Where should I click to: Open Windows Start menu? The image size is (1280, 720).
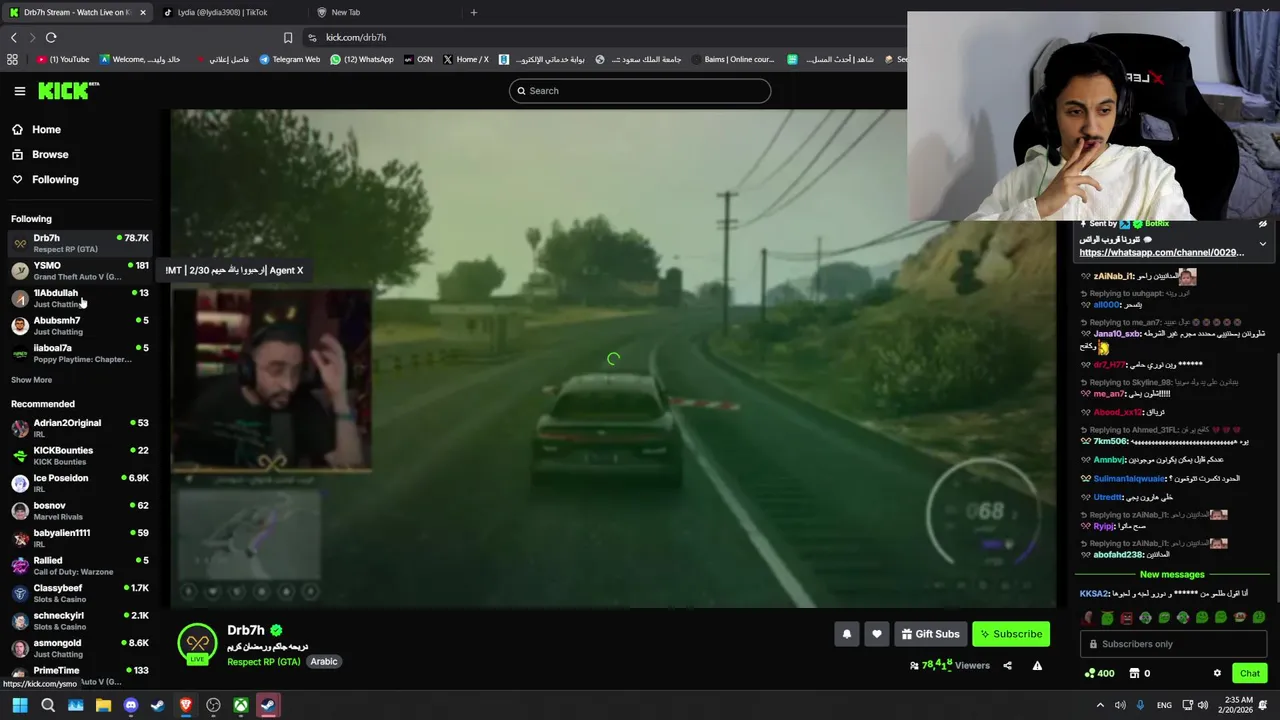coord(19,706)
